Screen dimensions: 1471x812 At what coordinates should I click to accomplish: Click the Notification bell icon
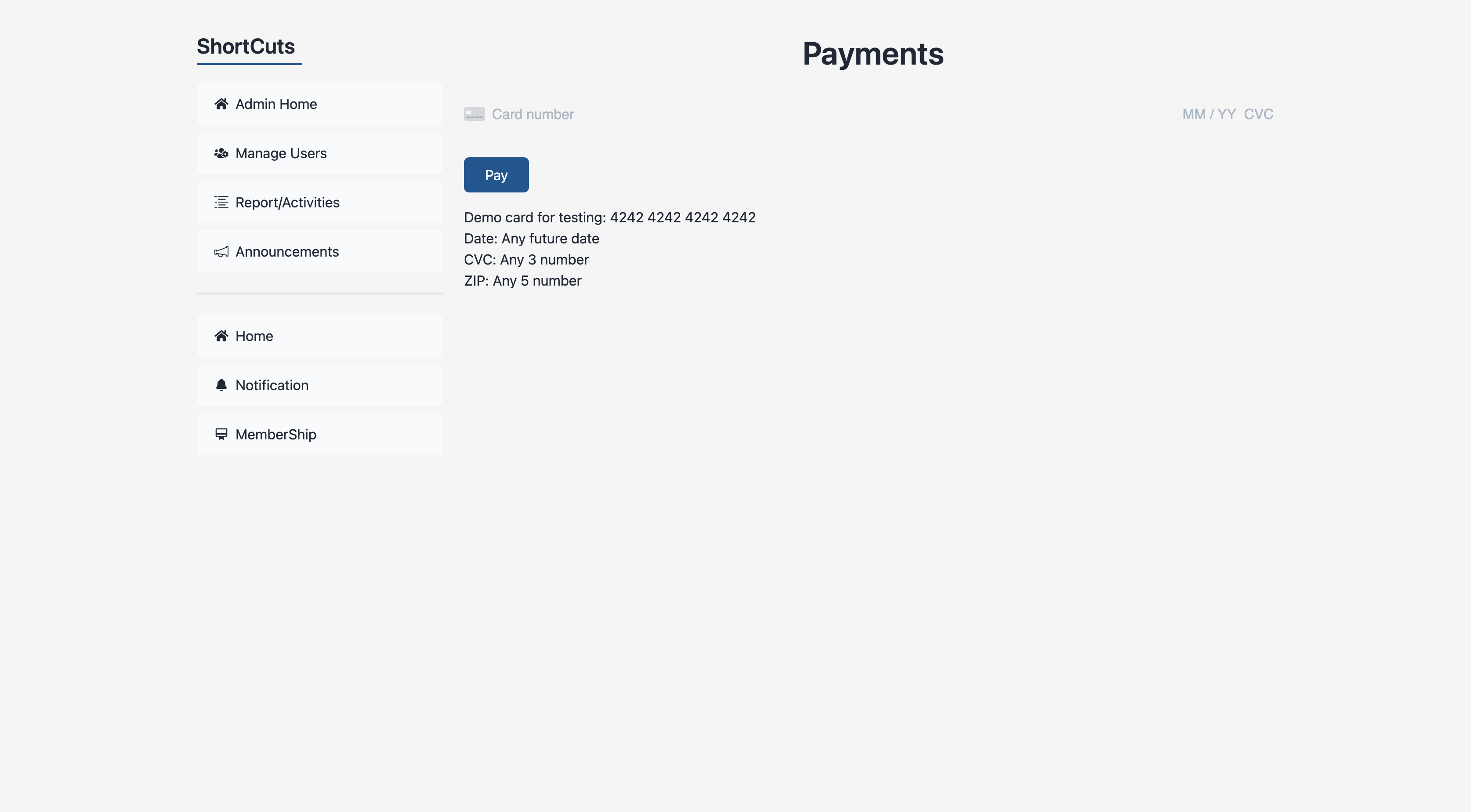[221, 385]
